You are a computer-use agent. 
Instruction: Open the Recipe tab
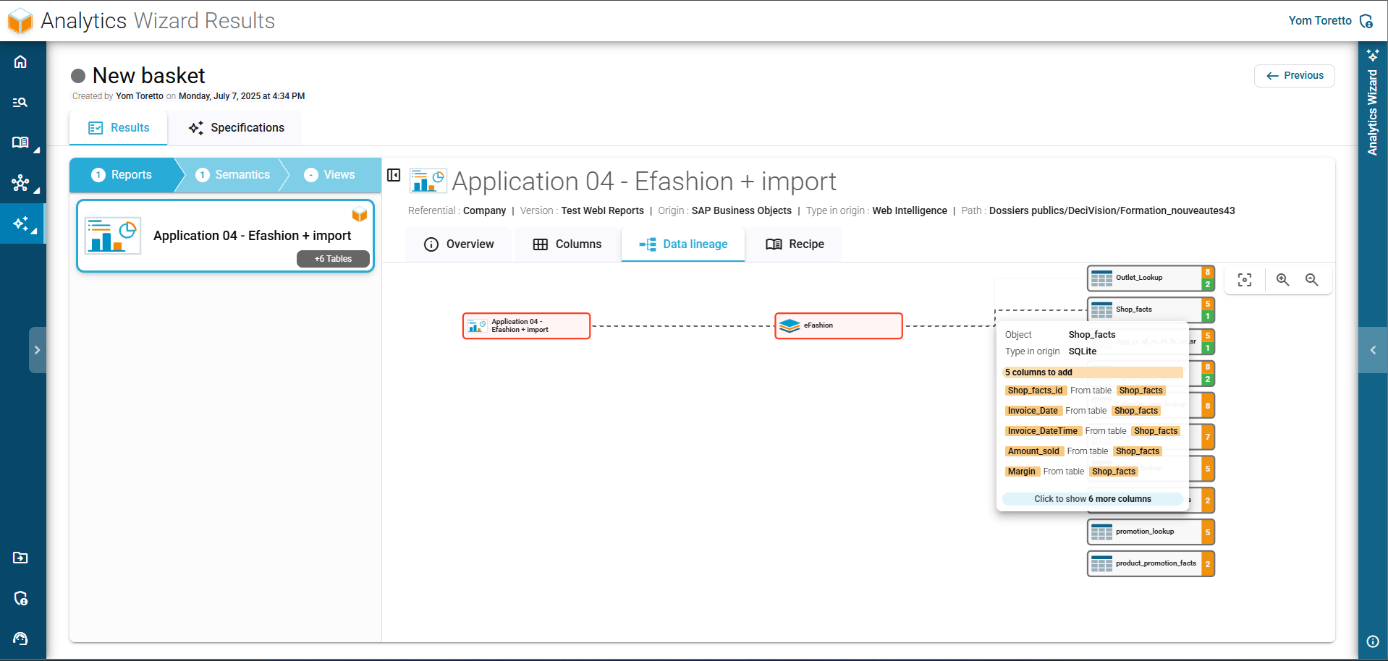pos(795,244)
